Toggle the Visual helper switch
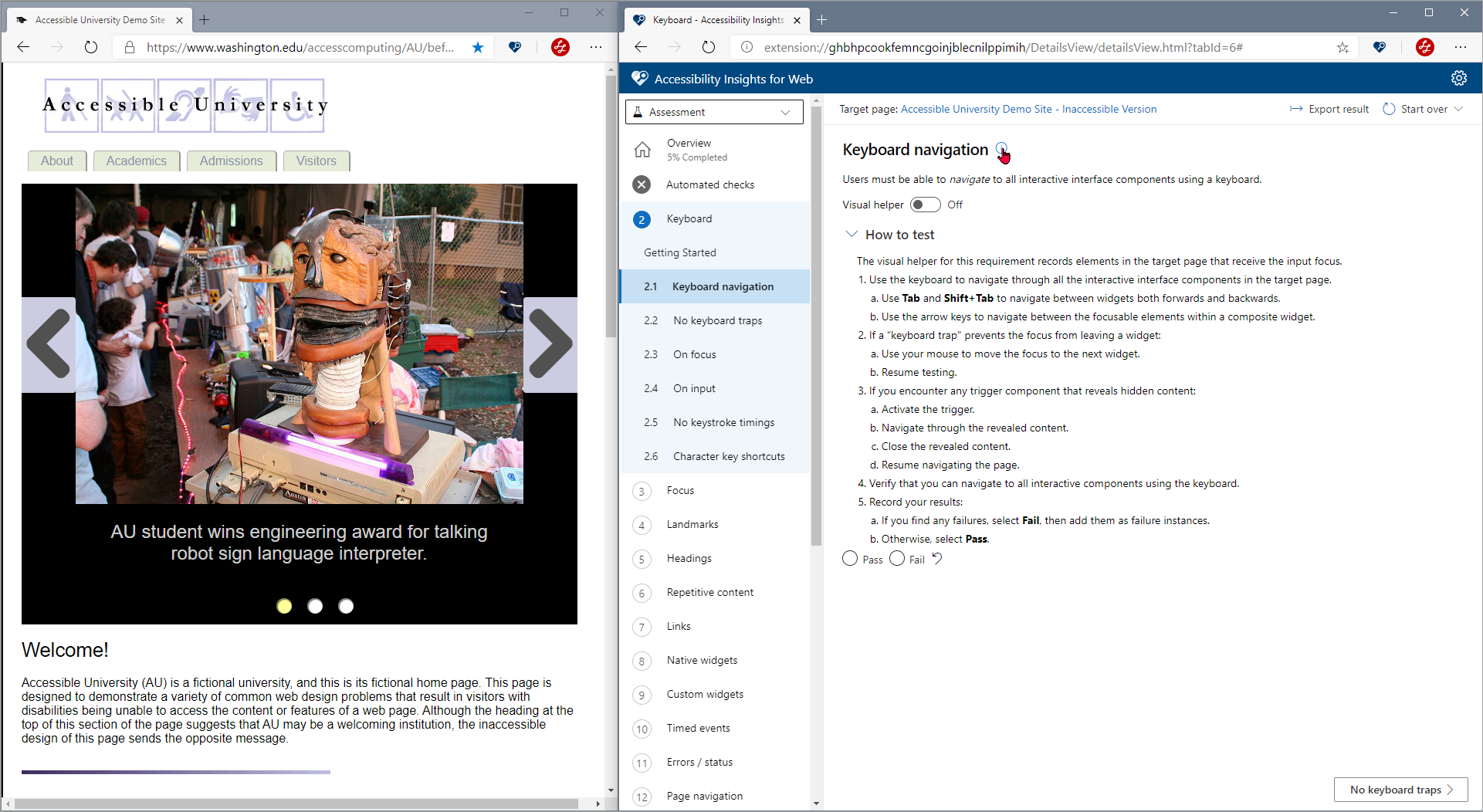The width and height of the screenshot is (1483, 812). click(x=925, y=205)
